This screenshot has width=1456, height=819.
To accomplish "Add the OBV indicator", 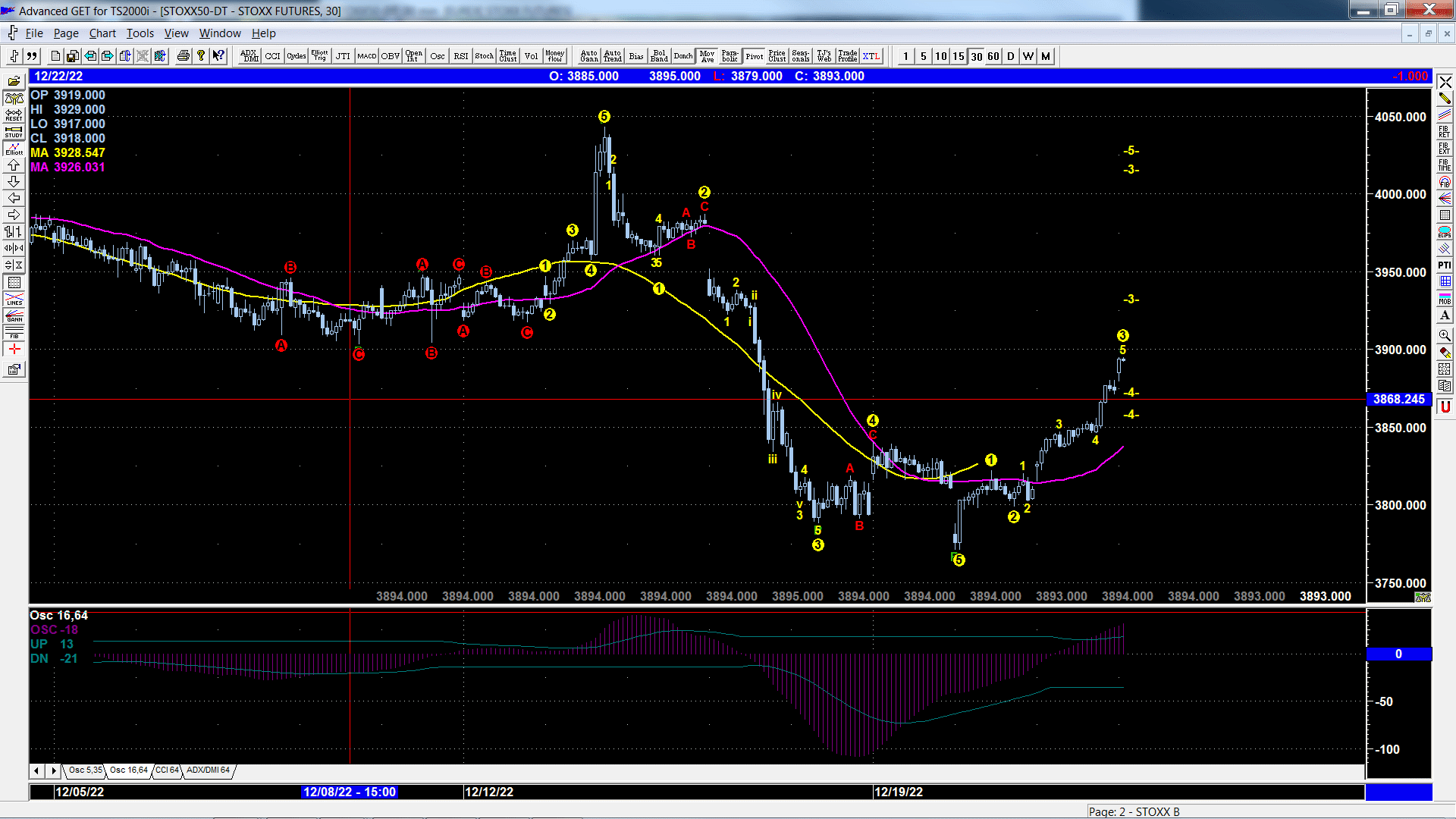I will (x=391, y=56).
